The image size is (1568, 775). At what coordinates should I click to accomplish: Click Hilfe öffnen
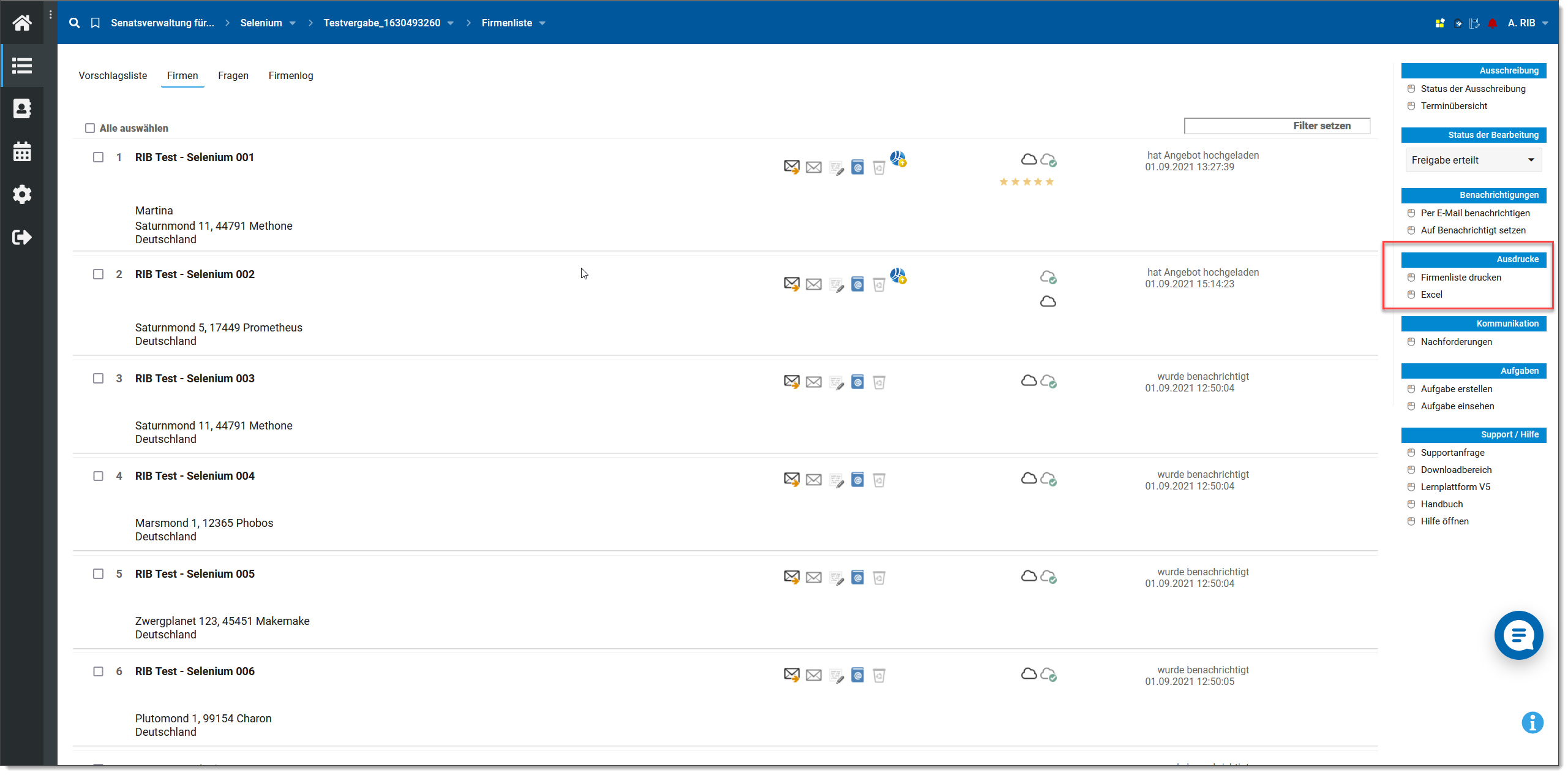point(1444,521)
